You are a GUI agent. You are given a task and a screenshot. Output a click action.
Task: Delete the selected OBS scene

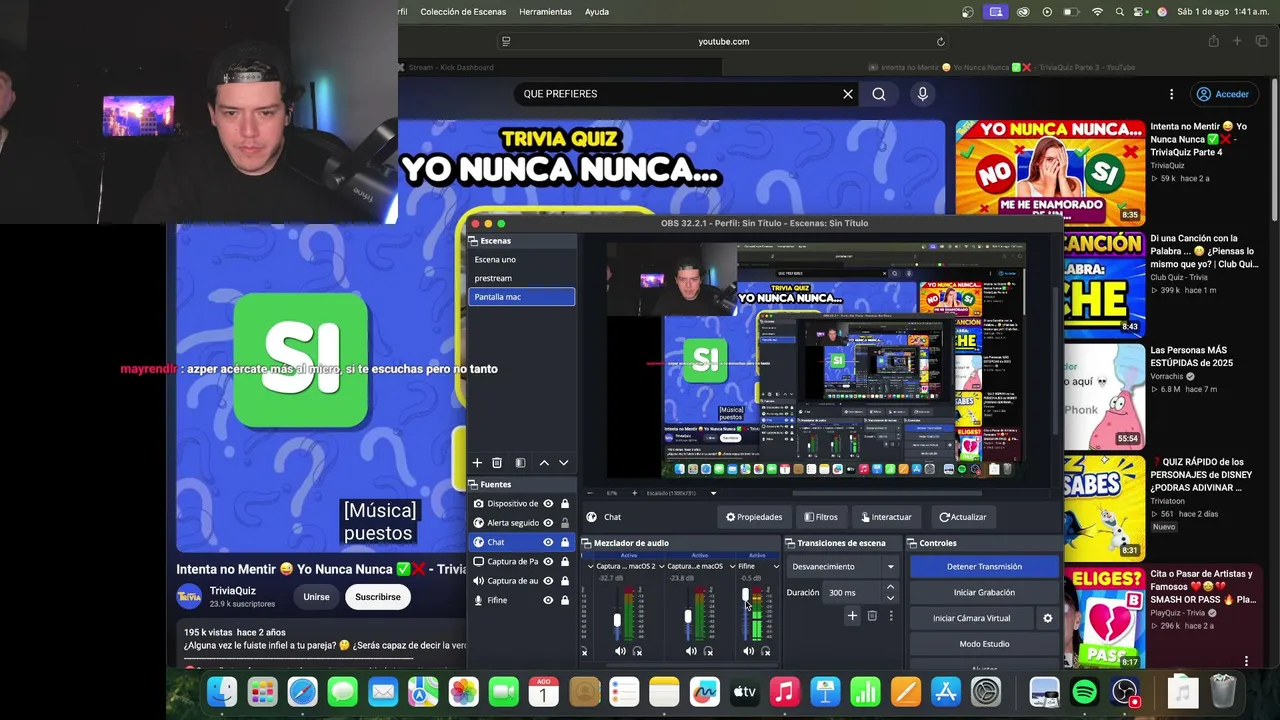496,463
